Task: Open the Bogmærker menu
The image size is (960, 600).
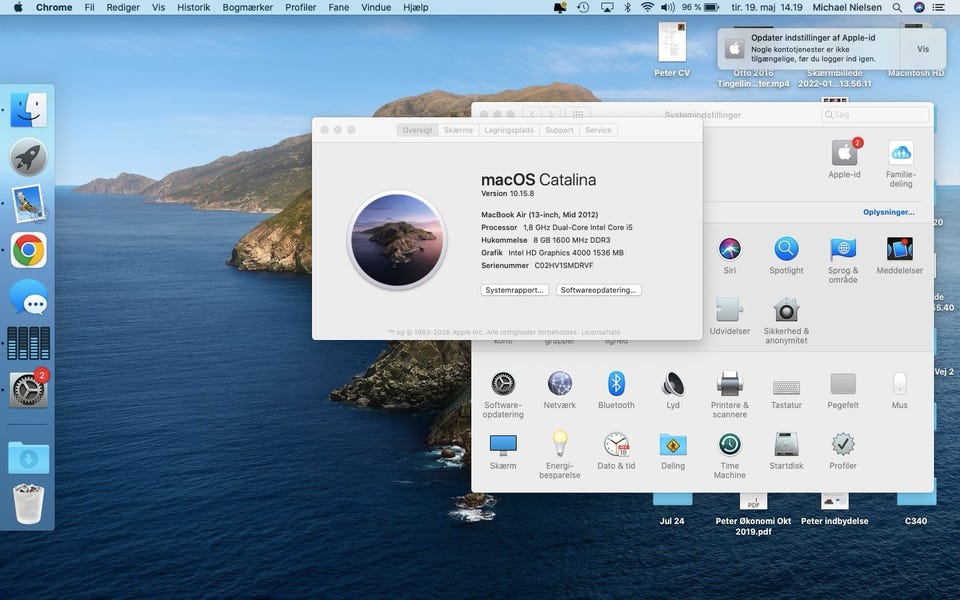Action: (247, 7)
